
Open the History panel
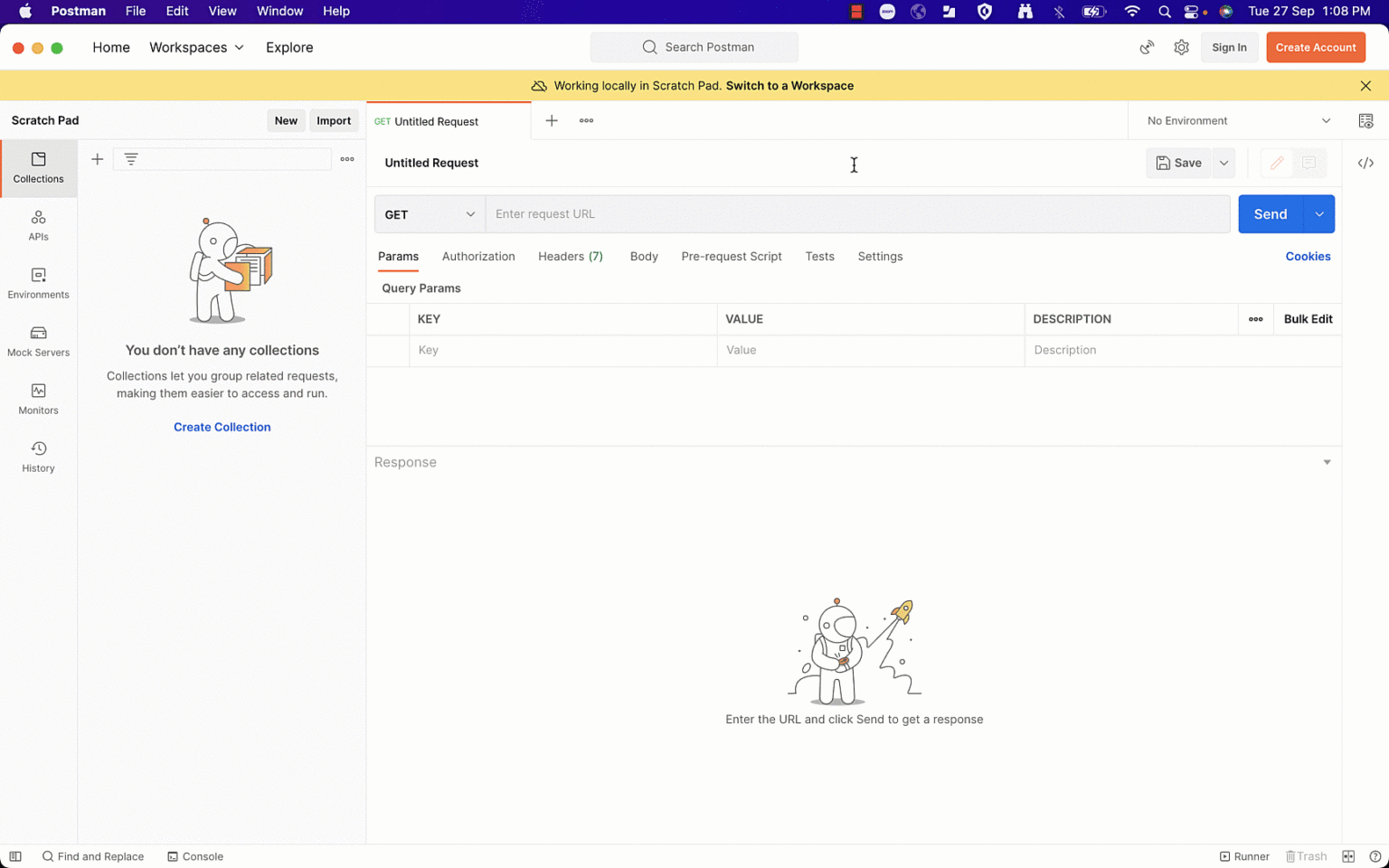coord(38,456)
